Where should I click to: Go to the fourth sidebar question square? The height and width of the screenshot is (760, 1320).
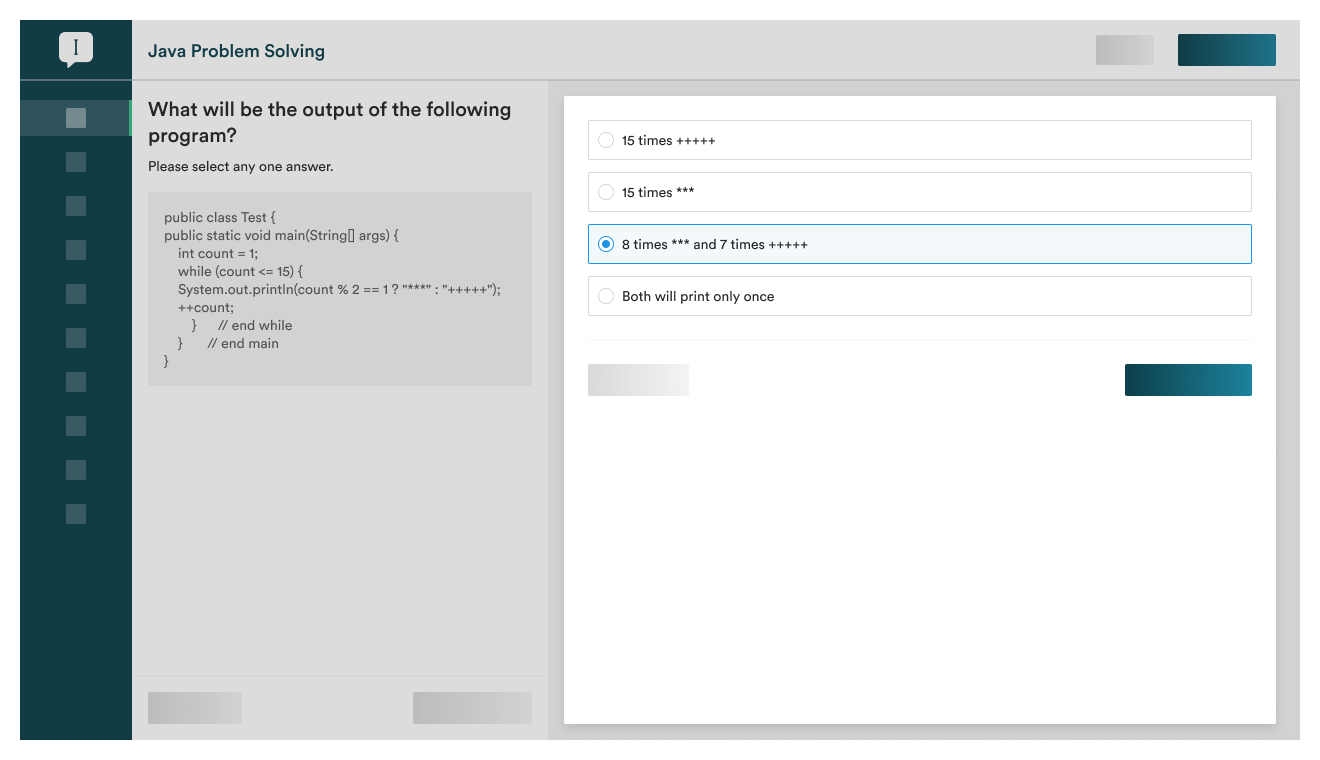(76, 250)
